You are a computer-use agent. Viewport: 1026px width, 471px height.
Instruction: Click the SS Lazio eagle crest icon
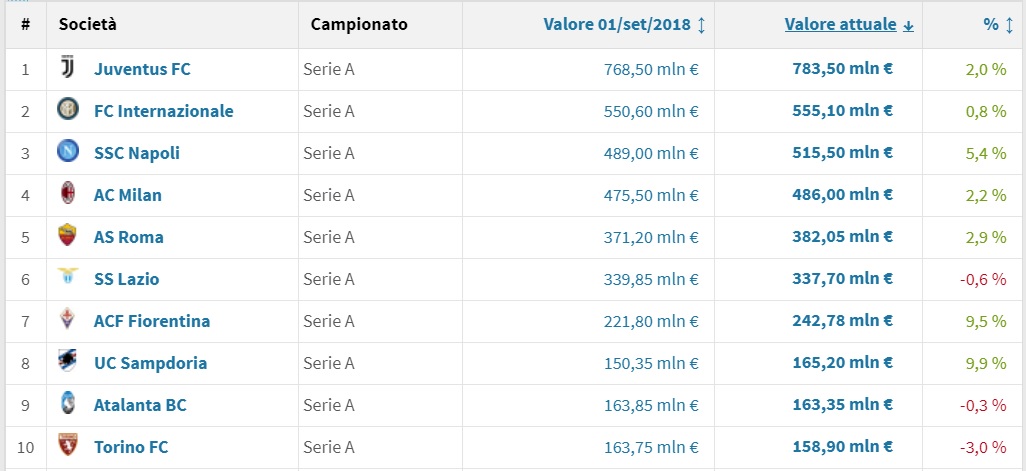(67, 279)
